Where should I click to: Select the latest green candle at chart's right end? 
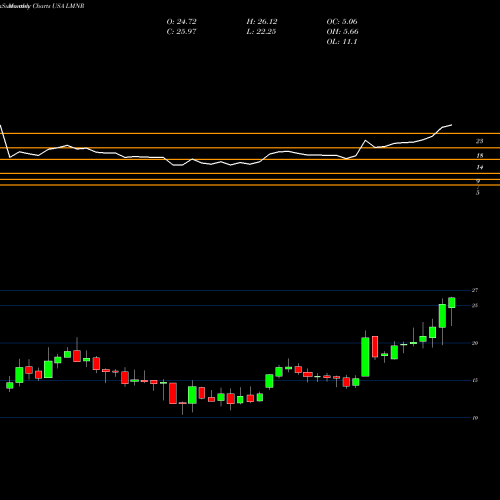[452, 303]
